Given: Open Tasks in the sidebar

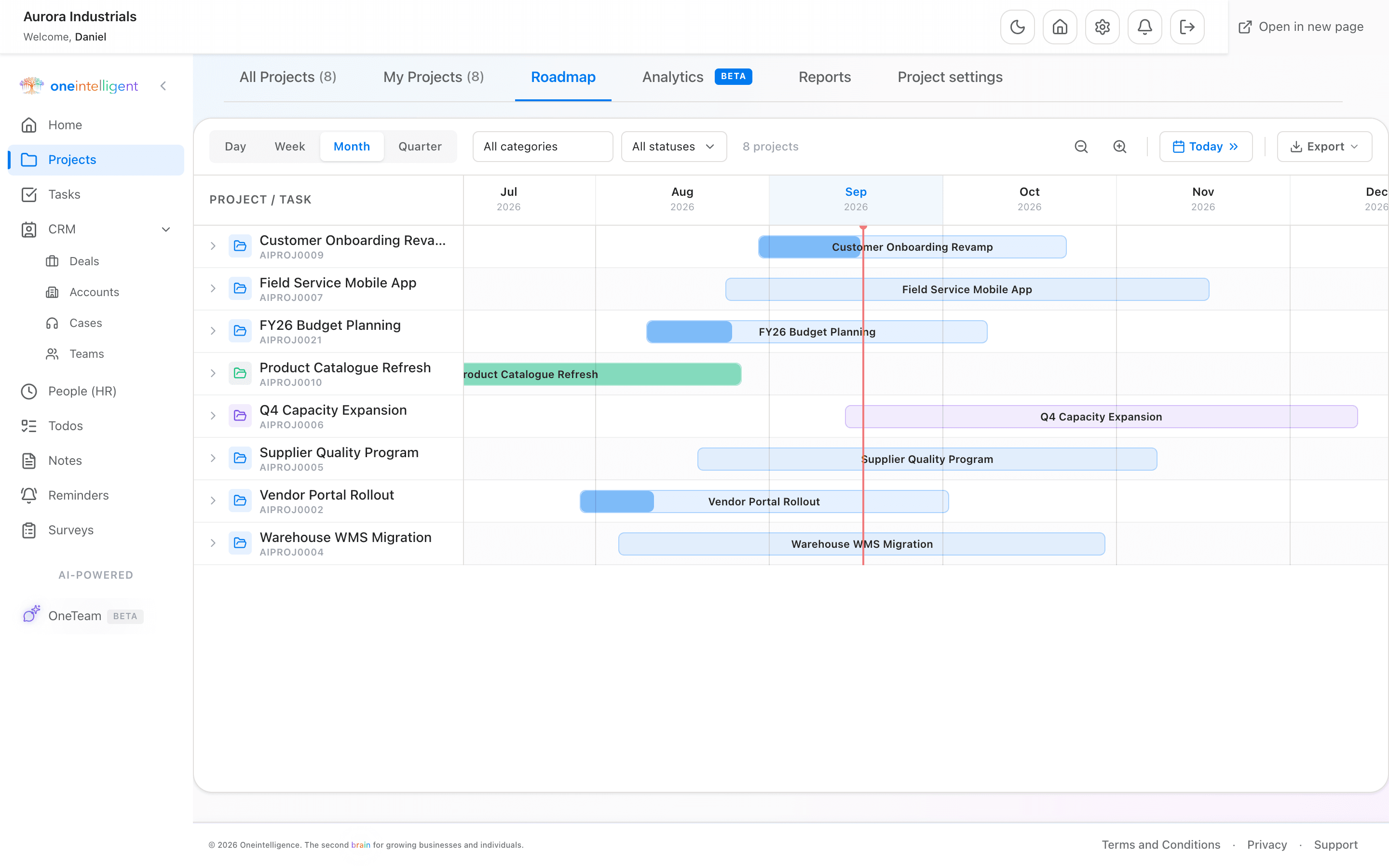Looking at the screenshot, I should click(x=96, y=195).
